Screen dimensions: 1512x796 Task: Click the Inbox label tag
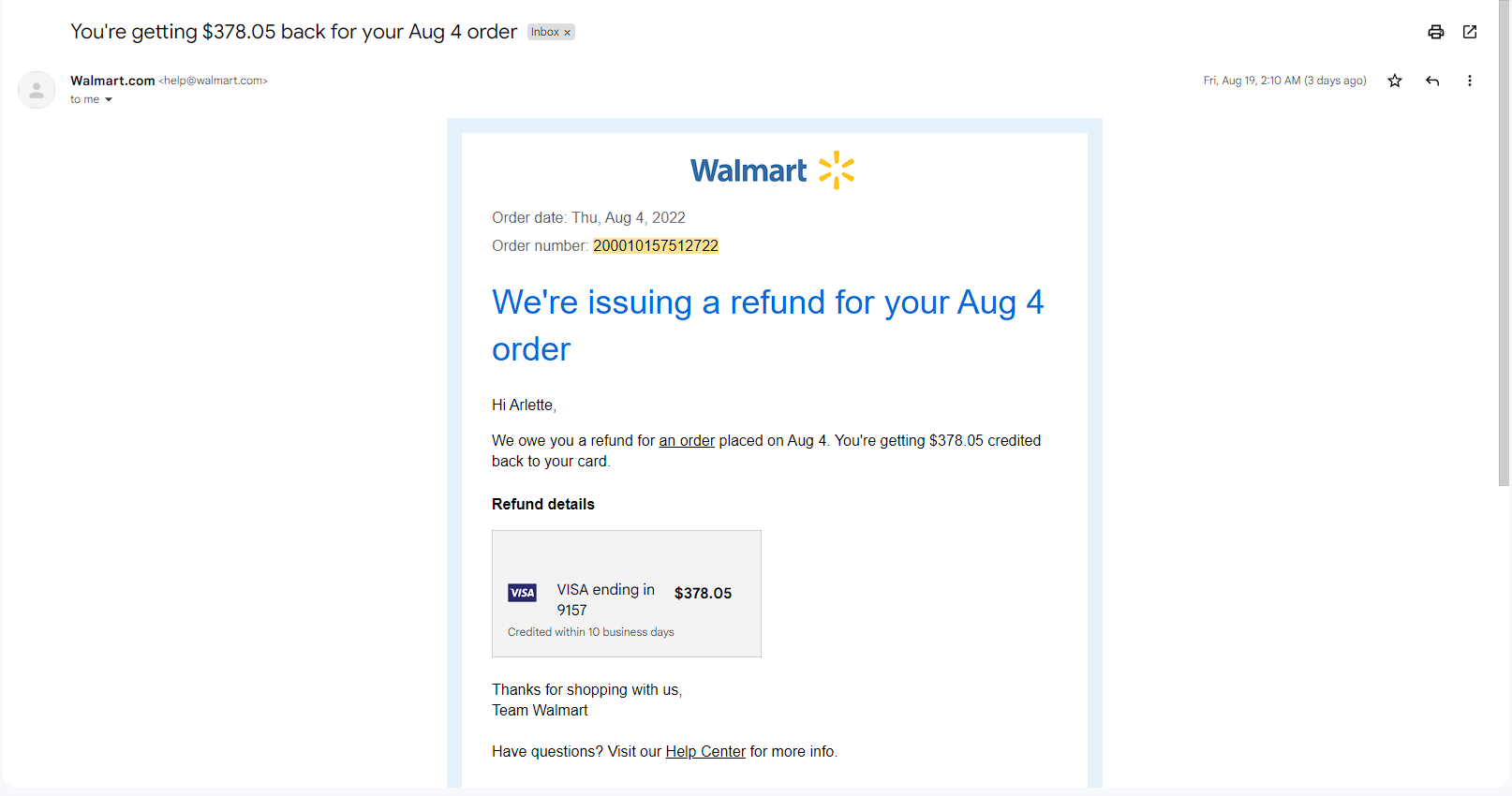(544, 32)
